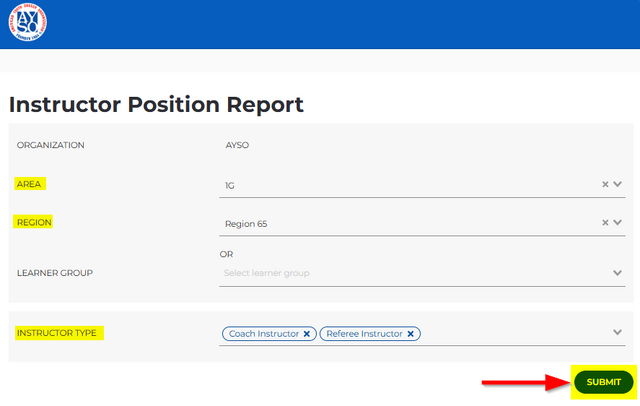Image resolution: width=640 pixels, height=406 pixels.
Task: Clear the Region 65 selection
Action: click(605, 223)
